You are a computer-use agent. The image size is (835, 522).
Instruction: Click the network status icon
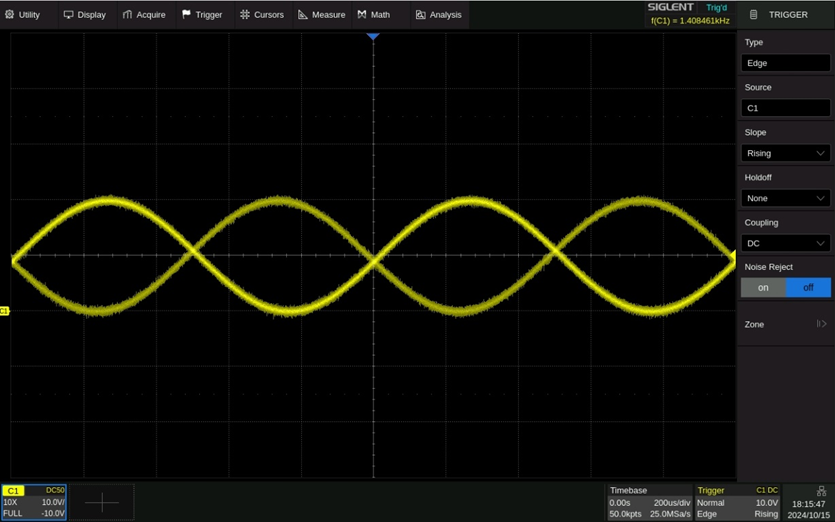[821, 491]
